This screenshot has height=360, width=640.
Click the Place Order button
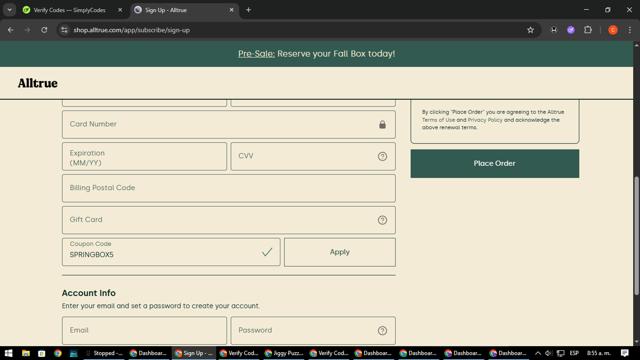coord(494,163)
